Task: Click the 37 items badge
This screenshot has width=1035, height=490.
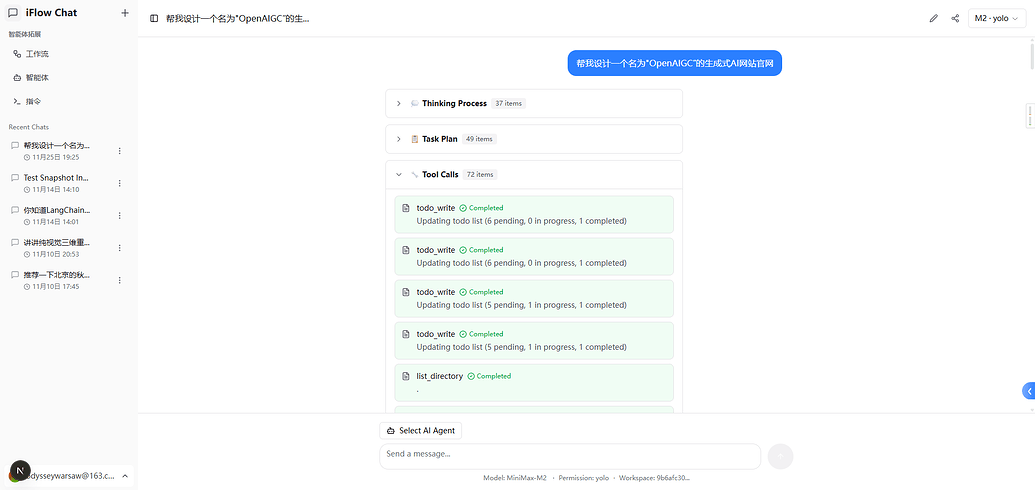Action: point(508,104)
